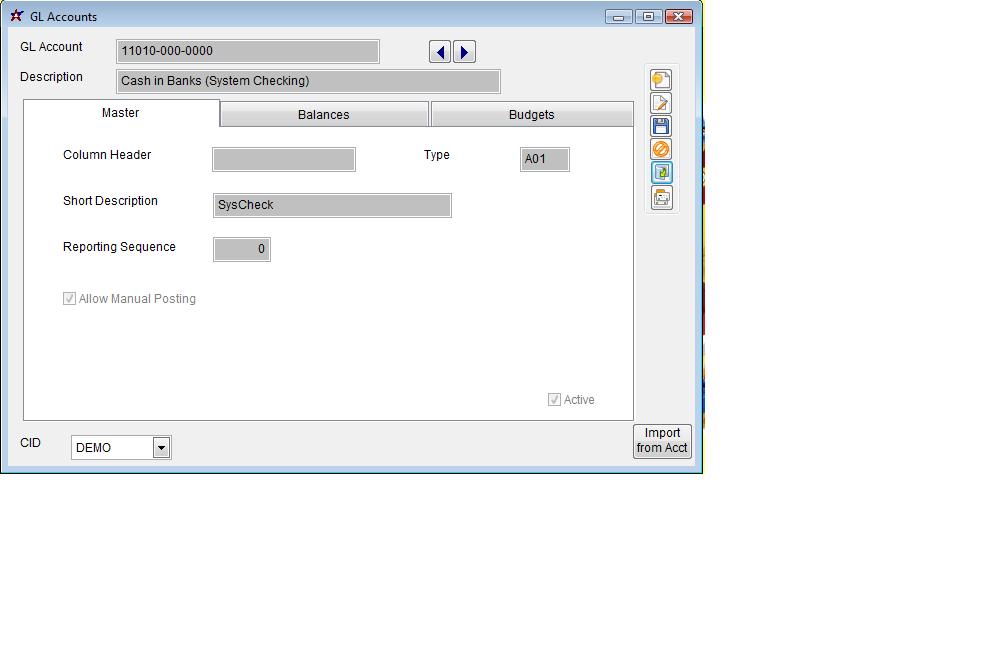
Task: Click the Print icon
Action: click(x=661, y=197)
